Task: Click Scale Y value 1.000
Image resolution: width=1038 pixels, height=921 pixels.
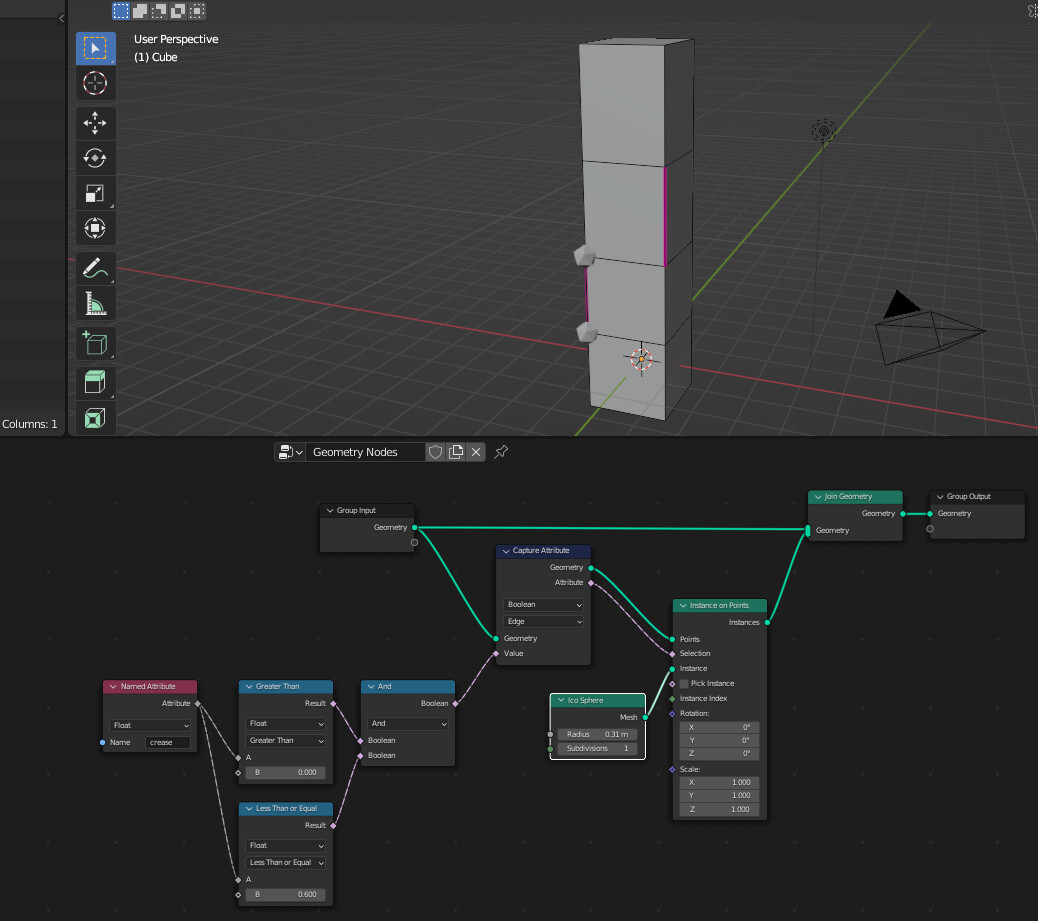Action: pos(720,795)
